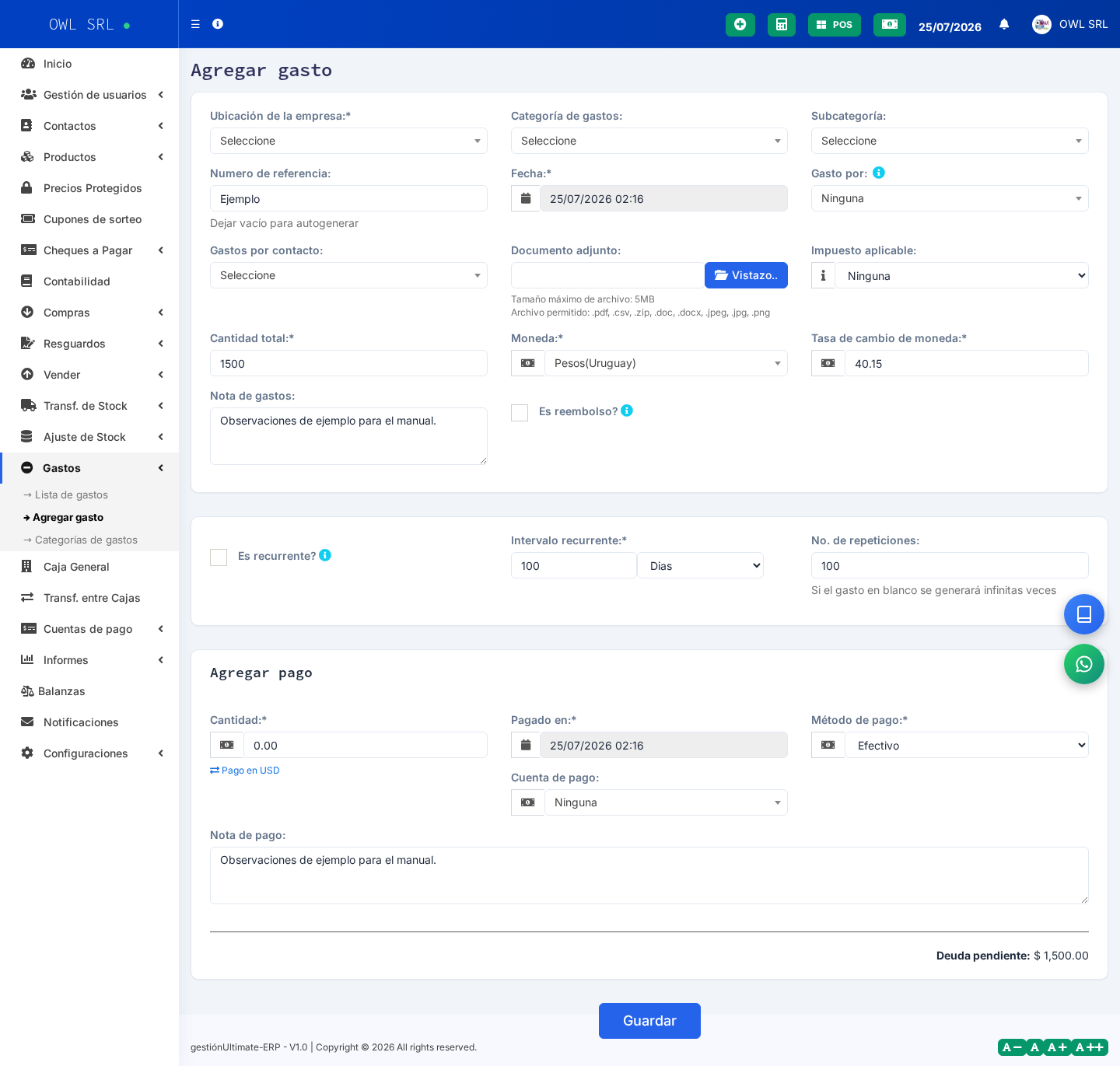Viewport: 1120px width, 1066px height.
Task: Open Gastos por contacto dropdown
Action: click(348, 275)
